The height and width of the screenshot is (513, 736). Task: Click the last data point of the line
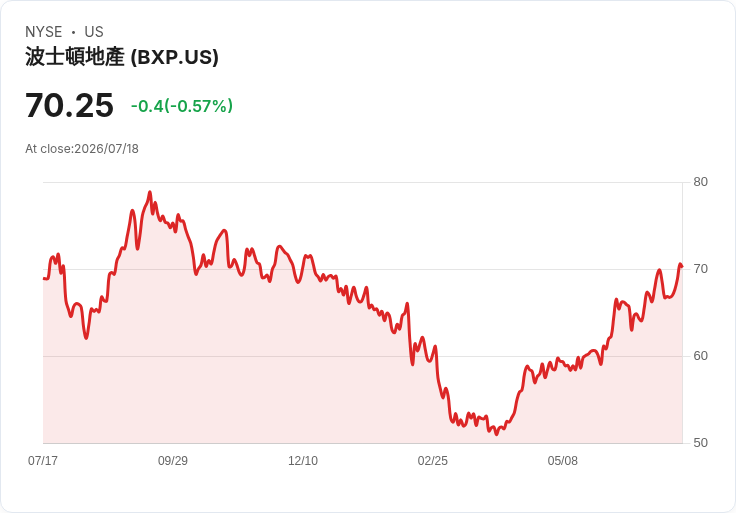point(682,266)
